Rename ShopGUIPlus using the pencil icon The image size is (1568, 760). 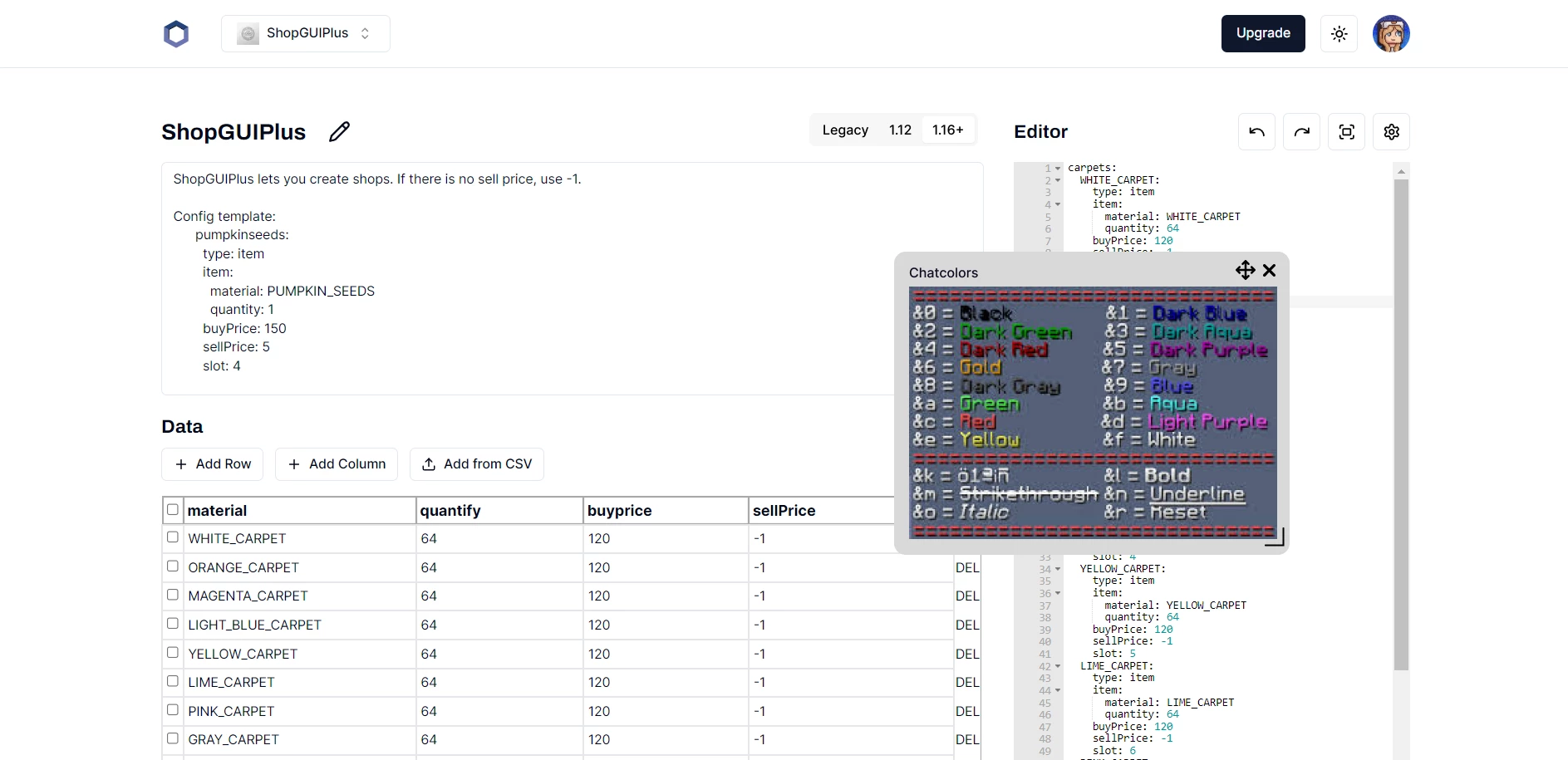click(339, 131)
